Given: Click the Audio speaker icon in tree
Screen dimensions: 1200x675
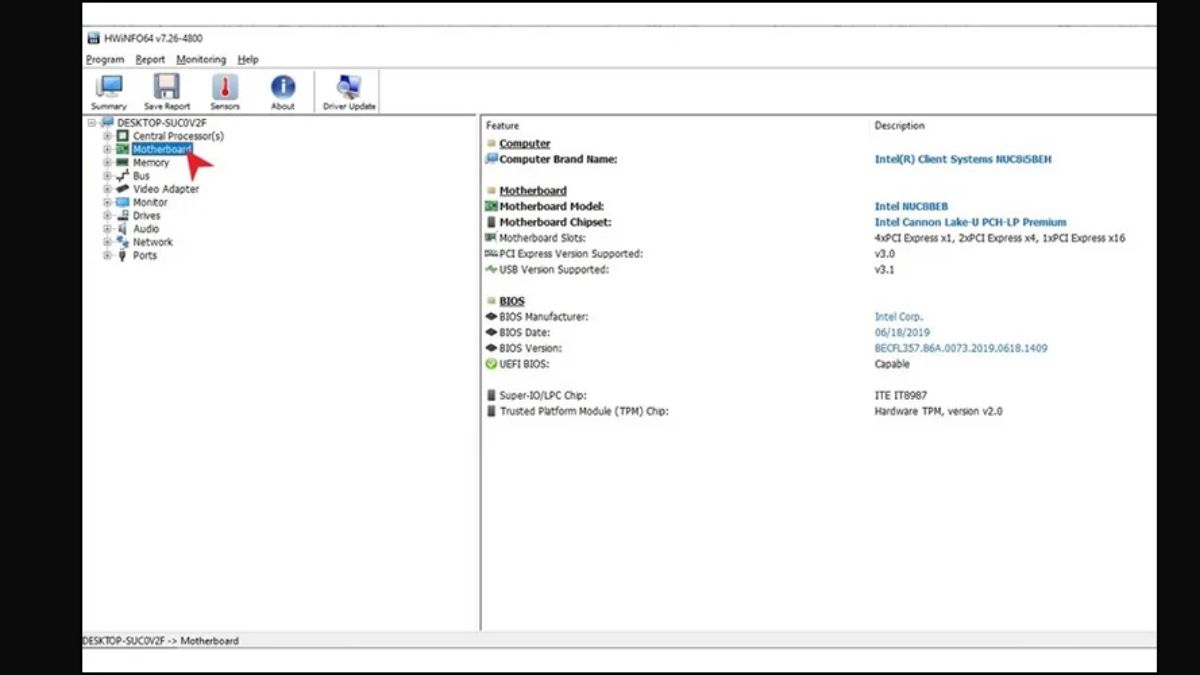Looking at the screenshot, I should [123, 229].
